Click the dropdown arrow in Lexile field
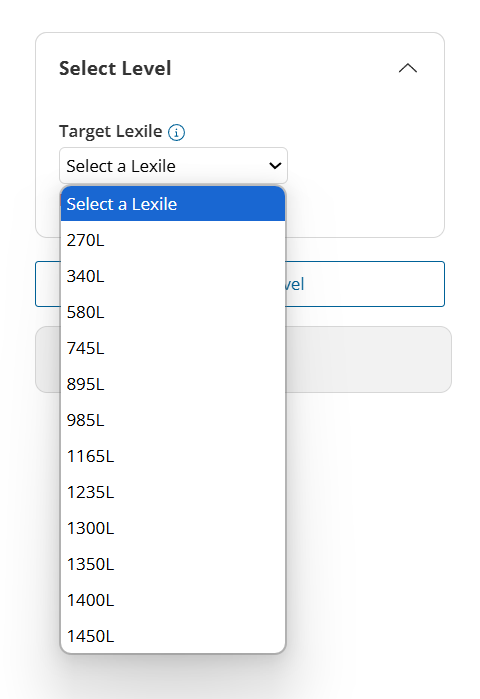Image resolution: width=480 pixels, height=699 pixels. pyautogui.click(x=275, y=166)
